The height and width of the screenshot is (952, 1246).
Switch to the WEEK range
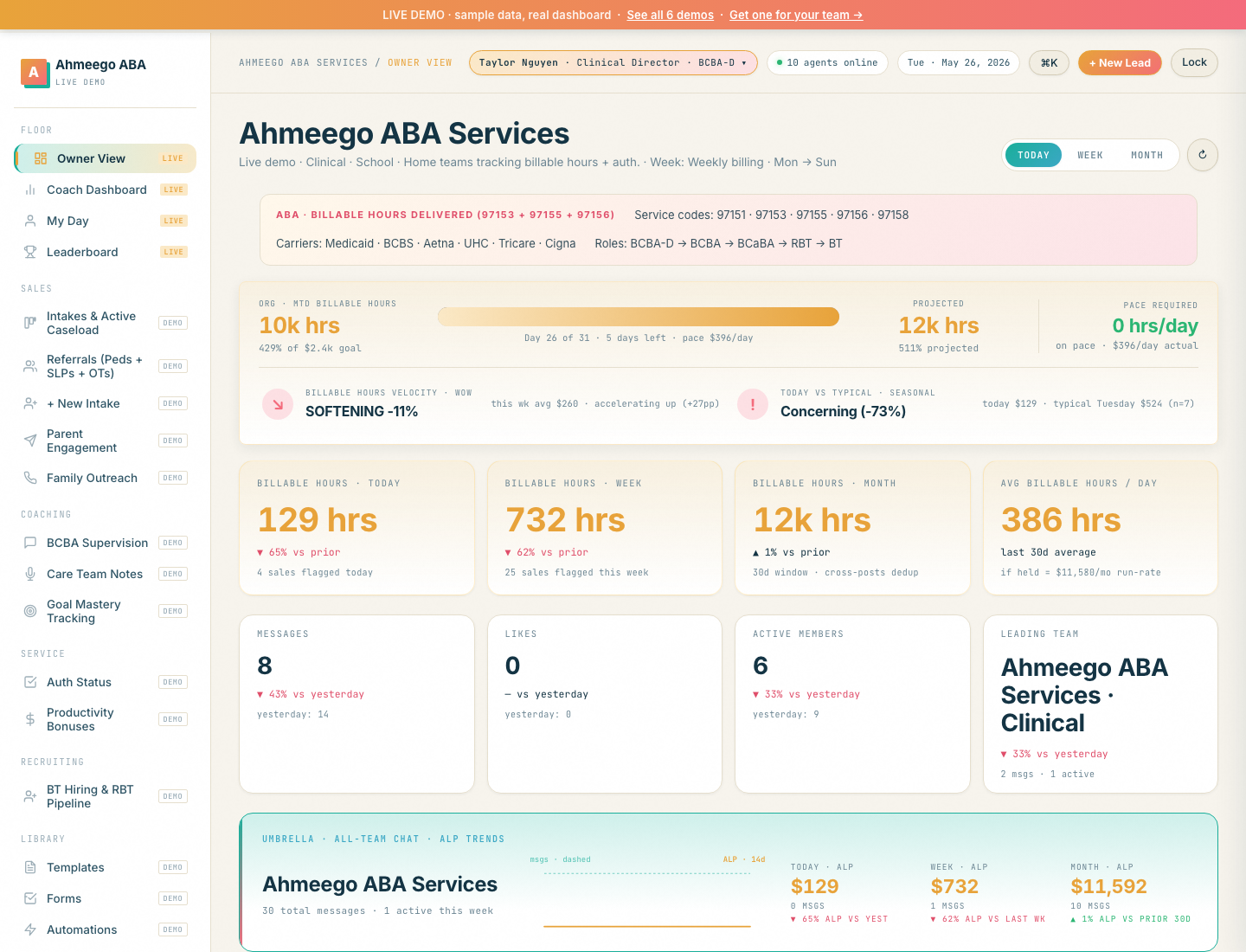click(1090, 155)
